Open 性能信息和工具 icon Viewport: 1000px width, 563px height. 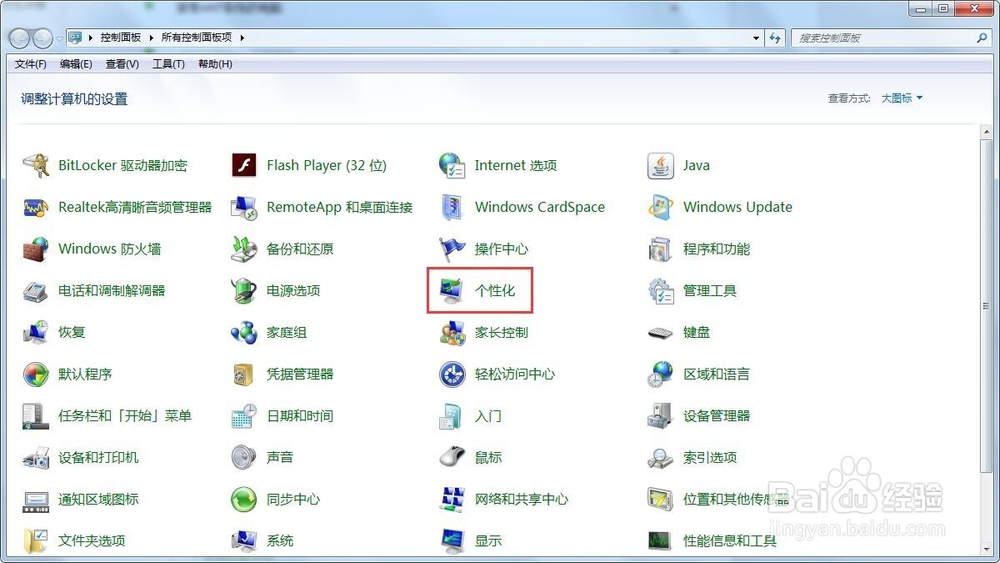660,541
